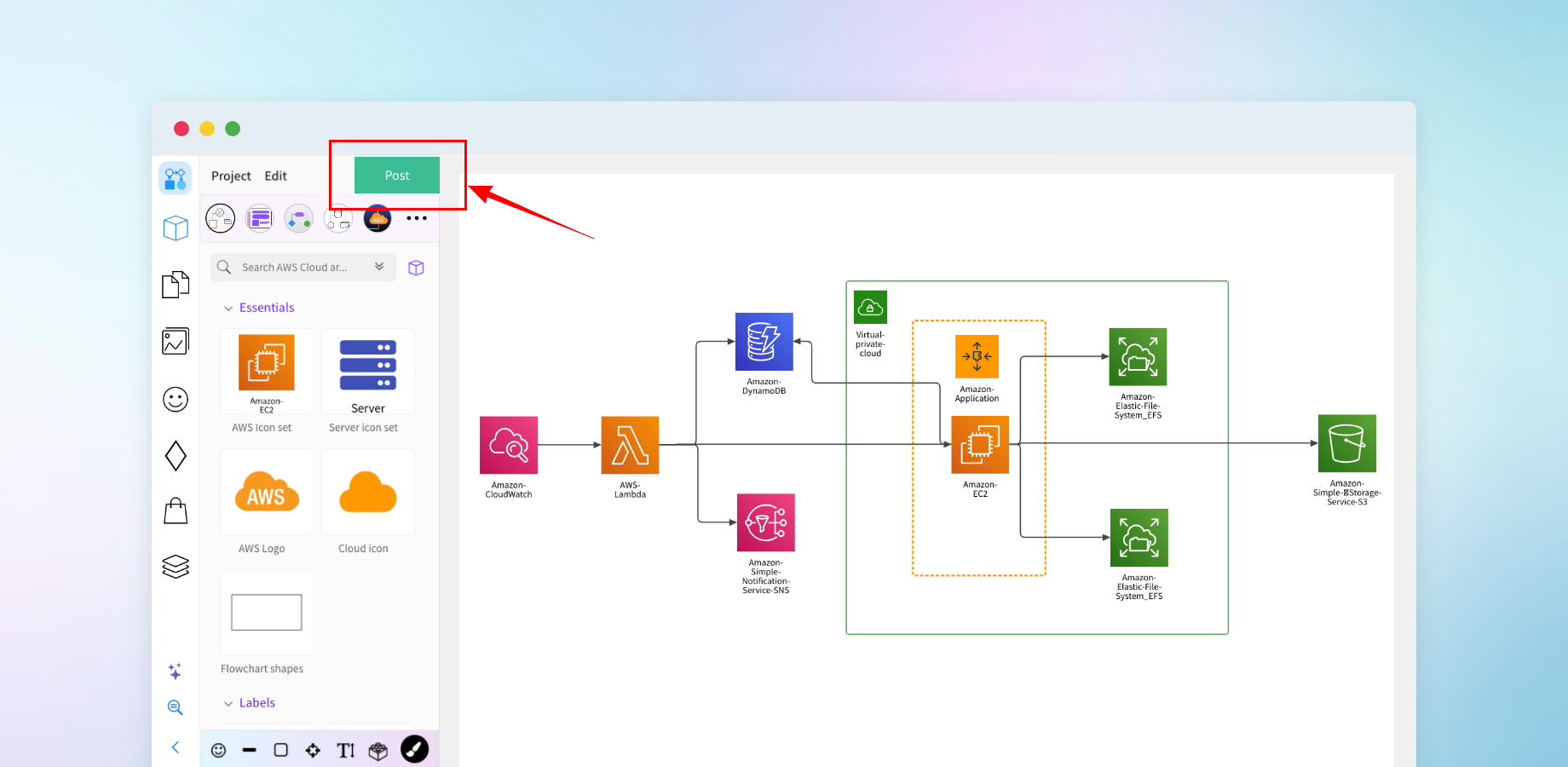The height and width of the screenshot is (767, 1568).
Task: Select the flowchart library circle icon
Action: point(299,219)
